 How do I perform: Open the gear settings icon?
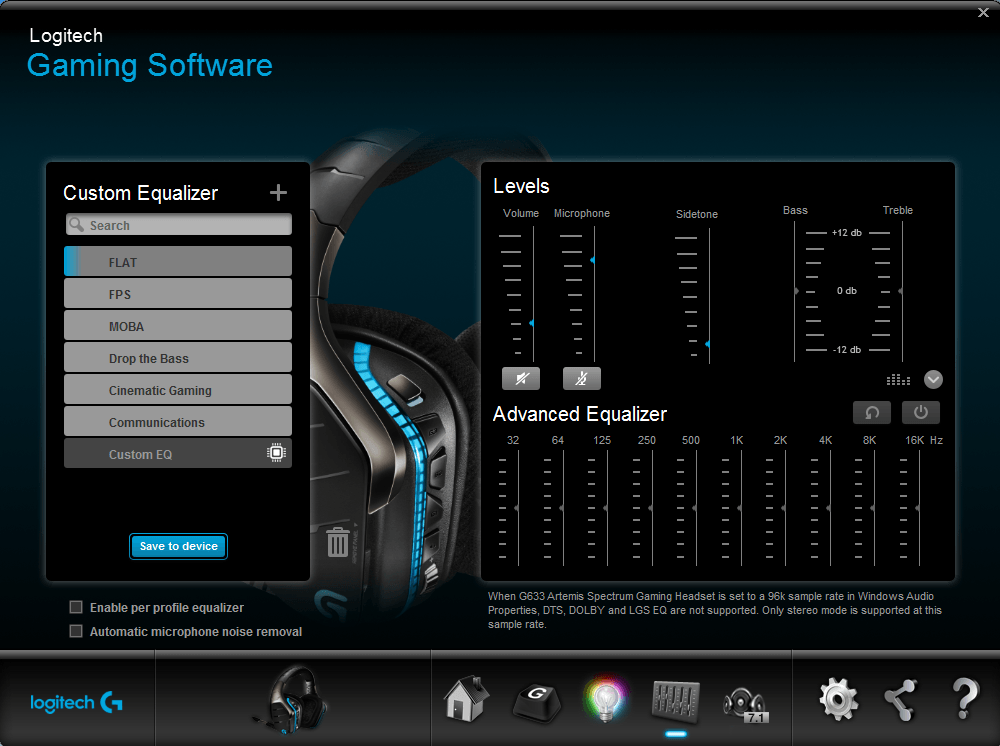point(838,699)
